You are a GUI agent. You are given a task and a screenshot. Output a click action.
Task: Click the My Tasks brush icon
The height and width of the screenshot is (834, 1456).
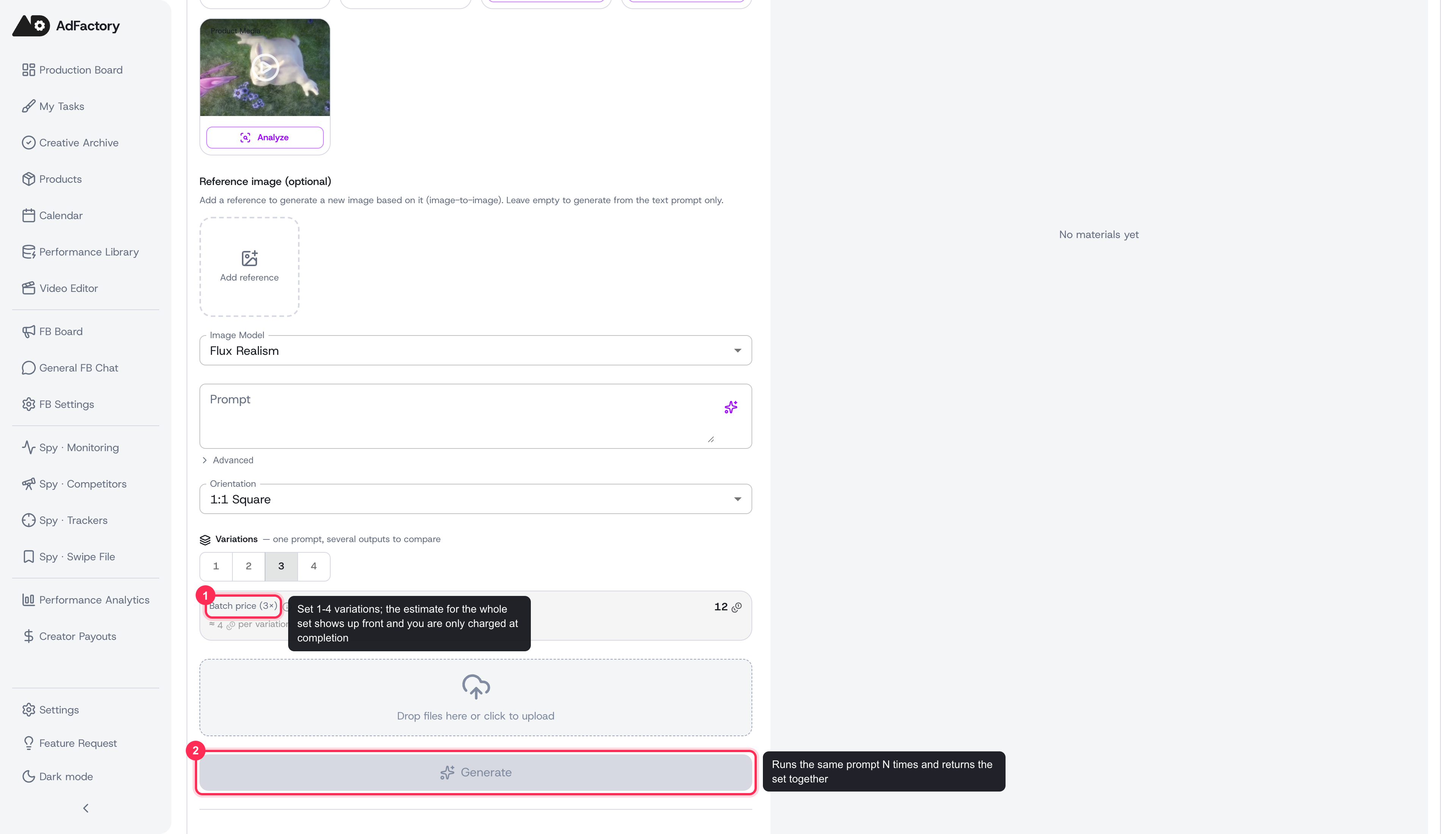[29, 106]
